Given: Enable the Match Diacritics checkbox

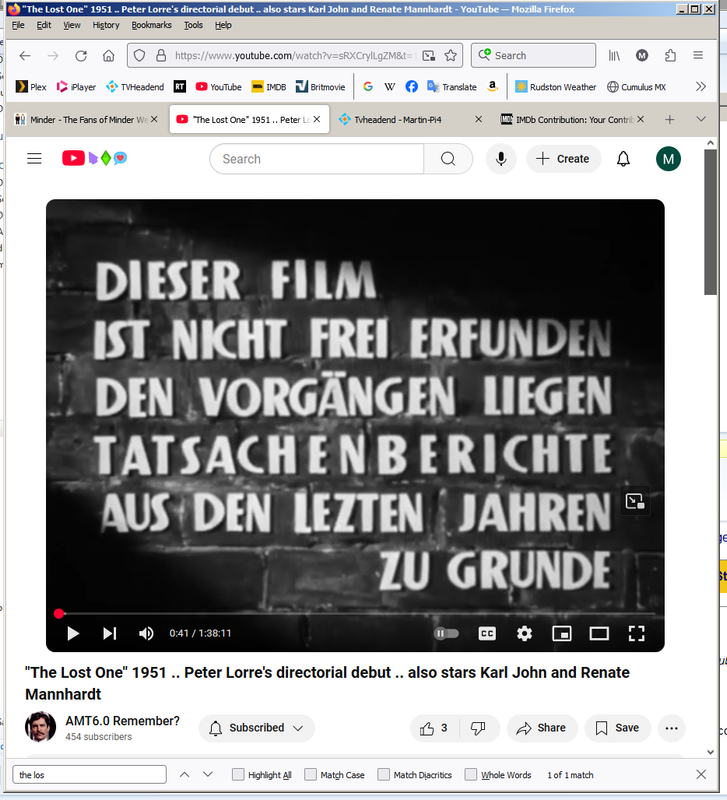Looking at the screenshot, I should click(x=384, y=774).
